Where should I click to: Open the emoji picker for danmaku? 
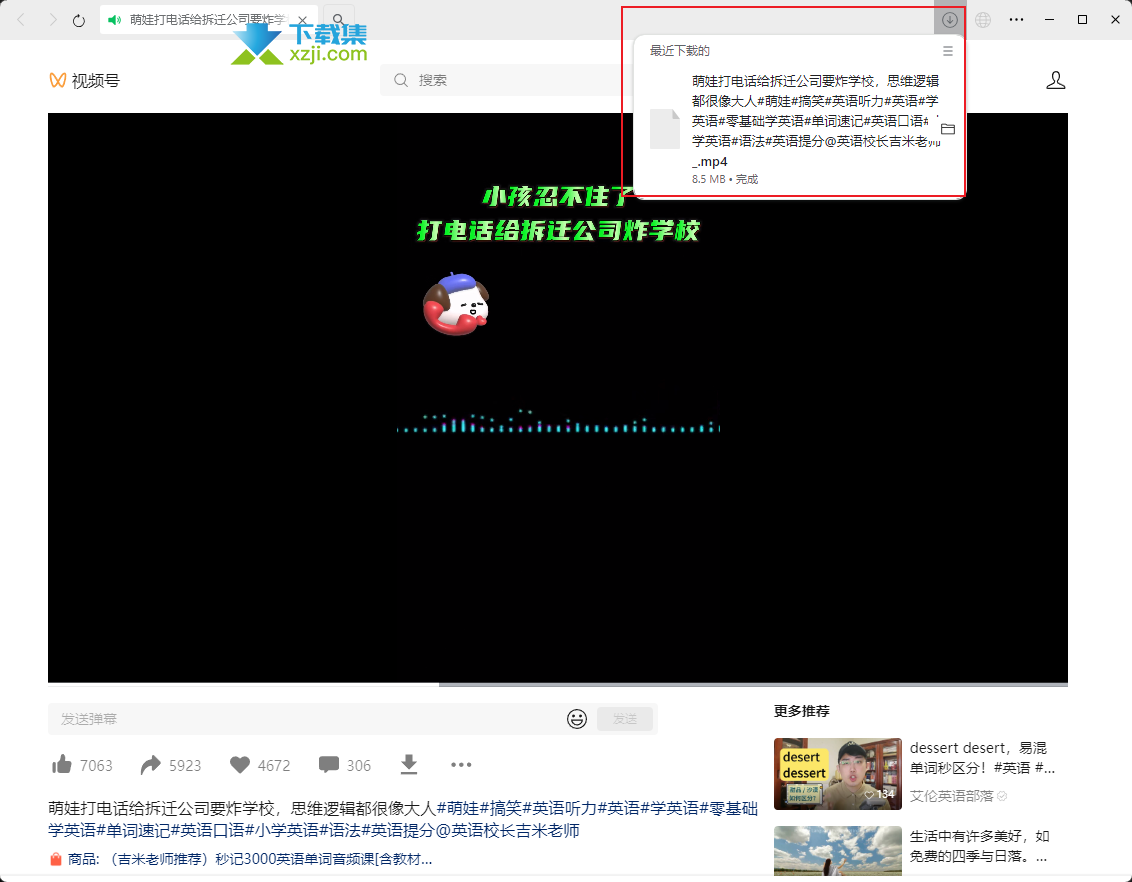(577, 719)
